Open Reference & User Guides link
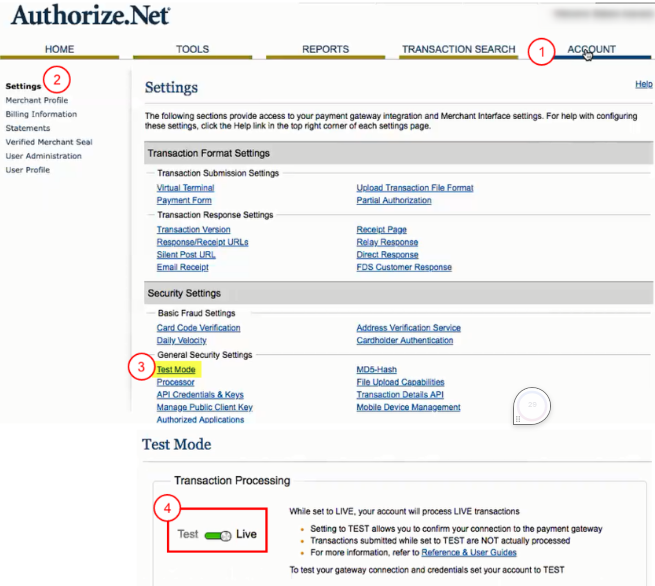655x586 pixels. tap(469, 553)
